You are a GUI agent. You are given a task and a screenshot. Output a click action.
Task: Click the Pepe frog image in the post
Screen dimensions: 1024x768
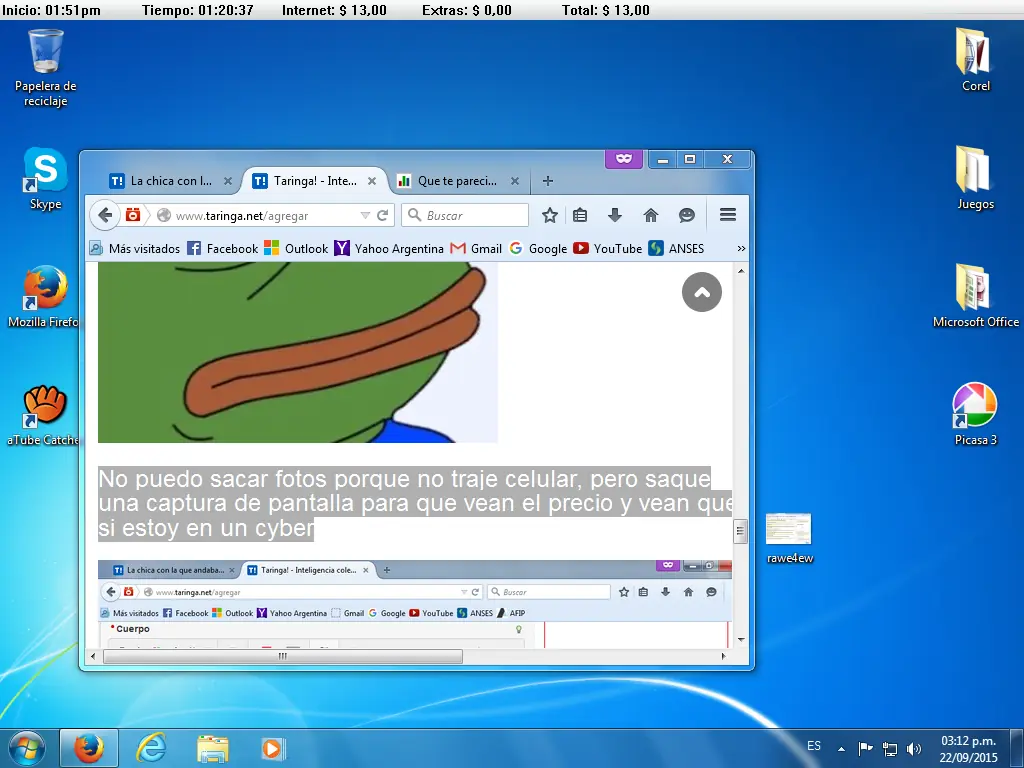click(298, 353)
